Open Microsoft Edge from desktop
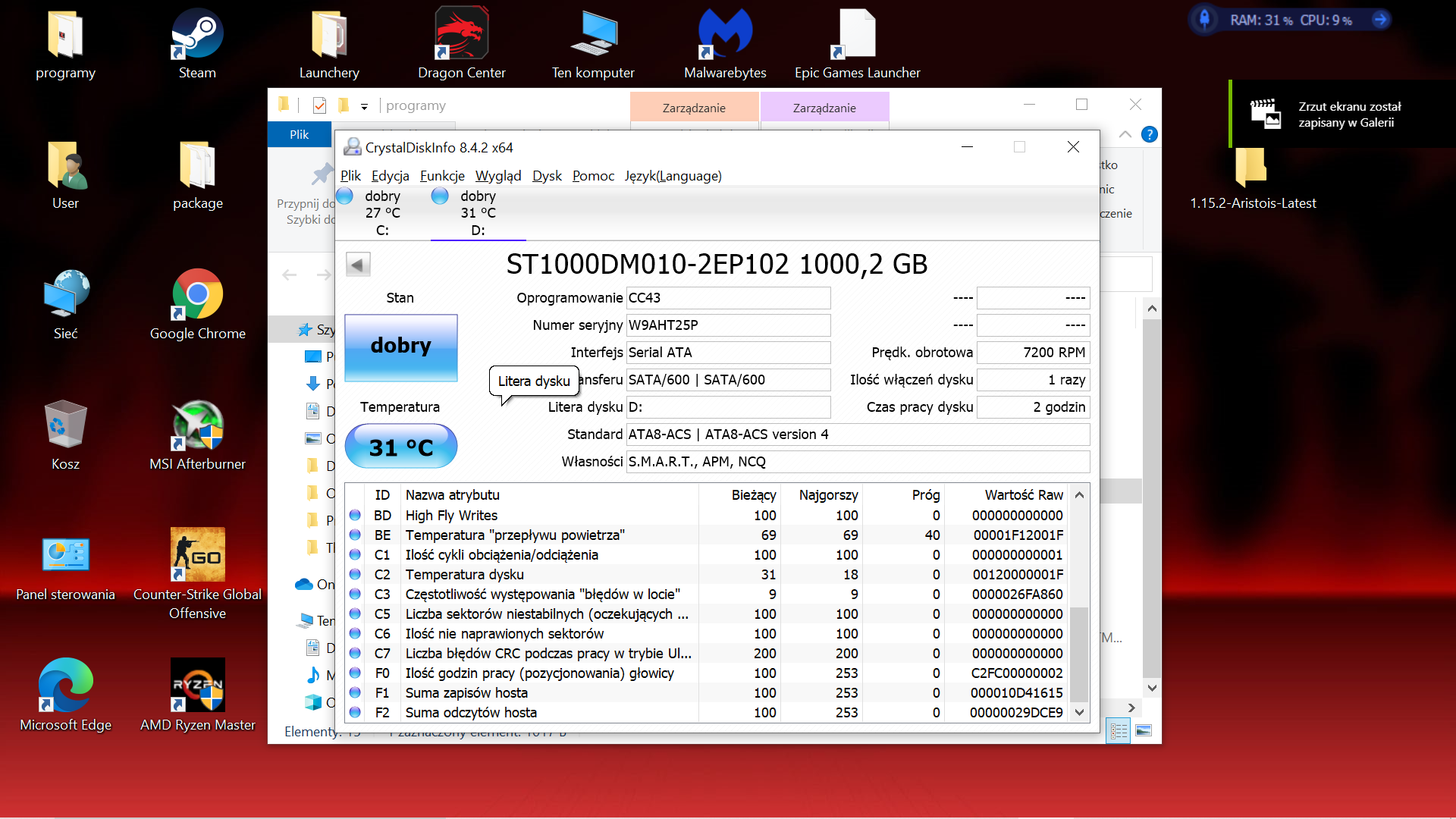 pyautogui.click(x=65, y=696)
